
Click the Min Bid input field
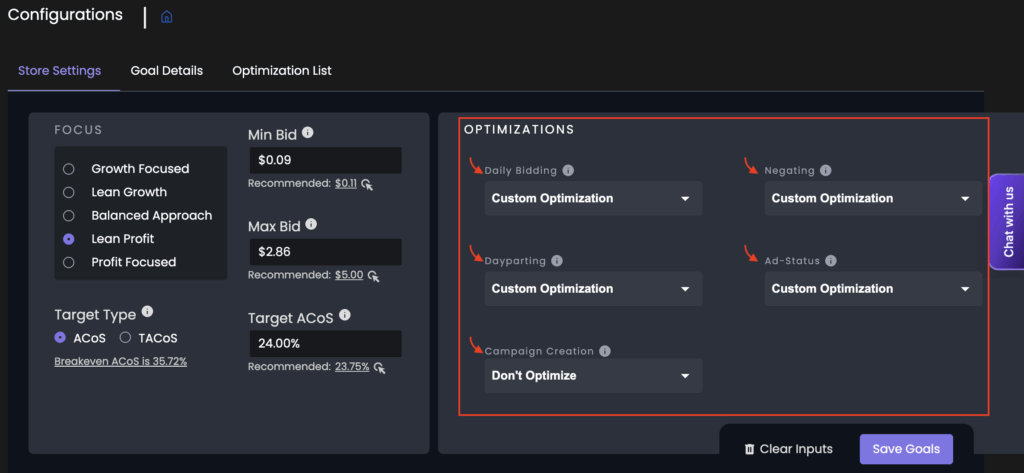[324, 160]
